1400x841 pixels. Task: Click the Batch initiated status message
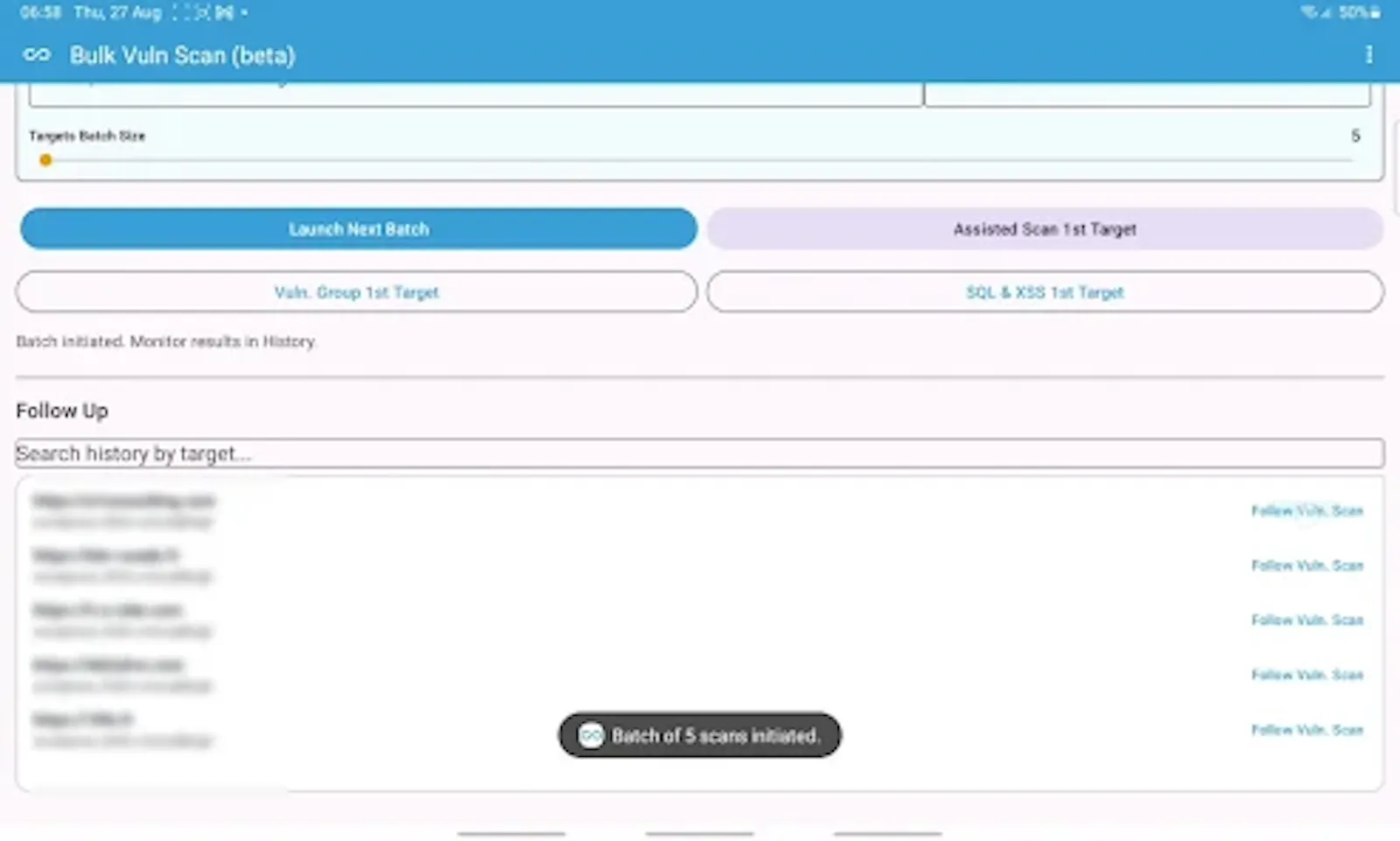pyautogui.click(x=165, y=341)
